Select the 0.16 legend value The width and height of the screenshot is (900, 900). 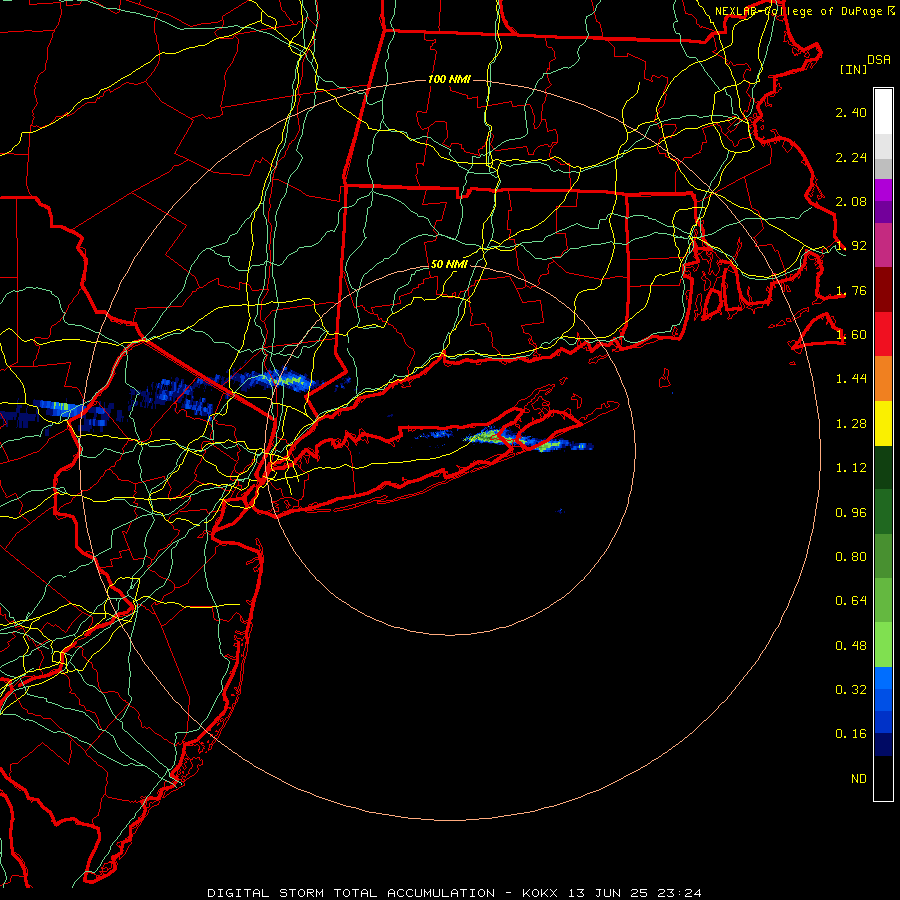851,734
